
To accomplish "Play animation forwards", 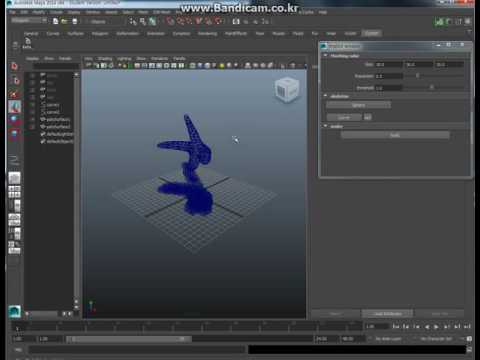I will (x=436, y=327).
